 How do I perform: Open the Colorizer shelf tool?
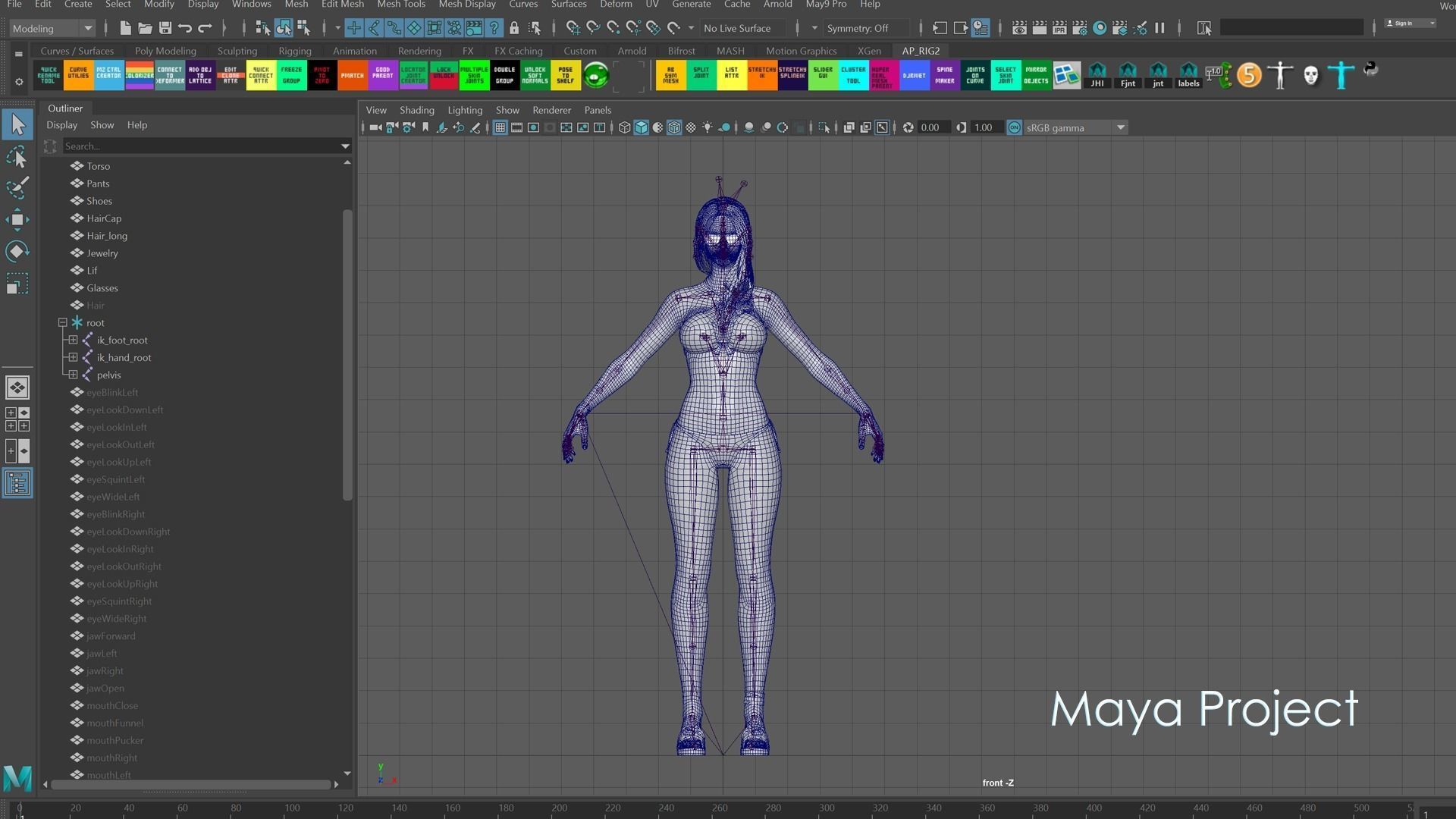(139, 75)
